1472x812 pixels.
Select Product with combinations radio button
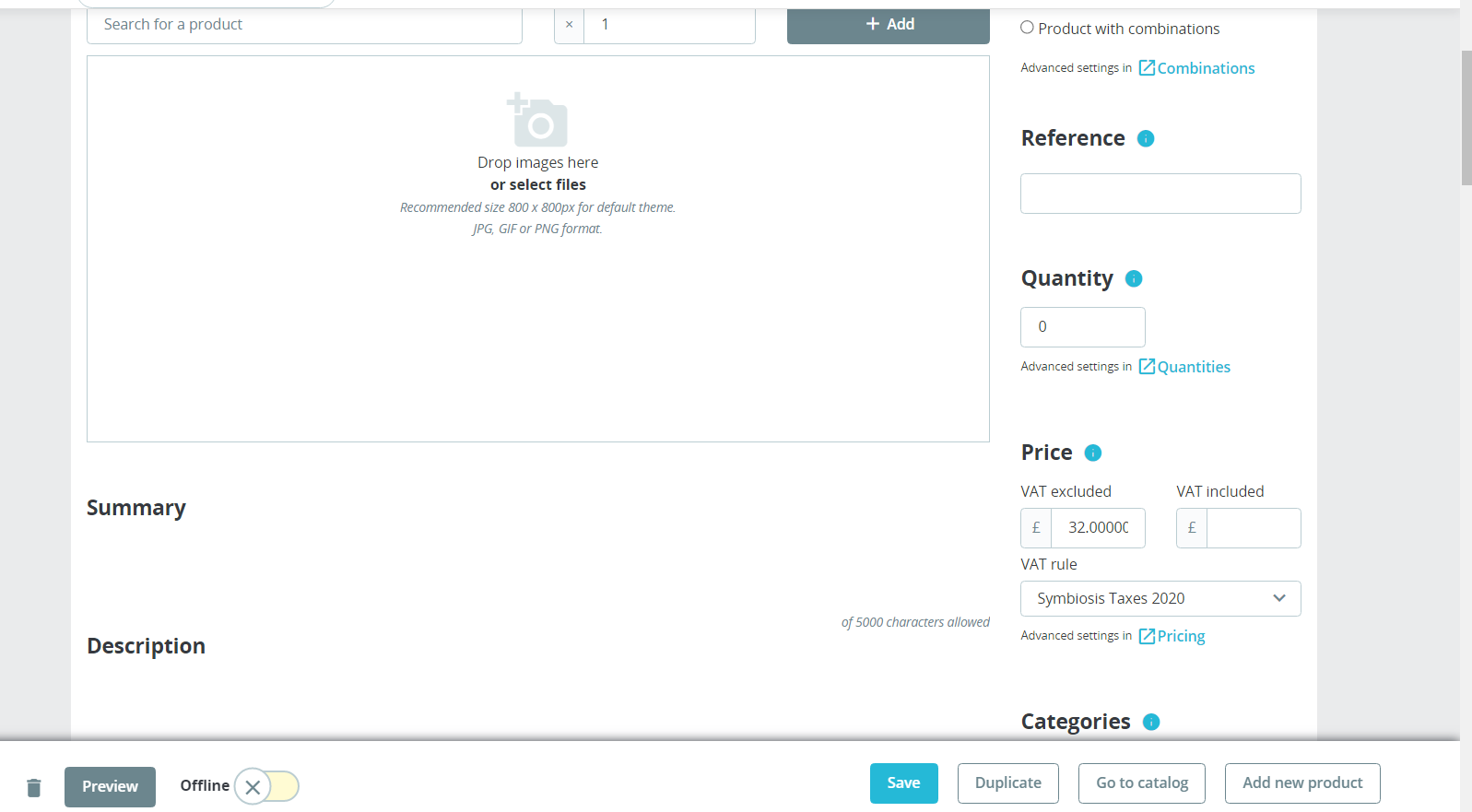pos(1027,28)
